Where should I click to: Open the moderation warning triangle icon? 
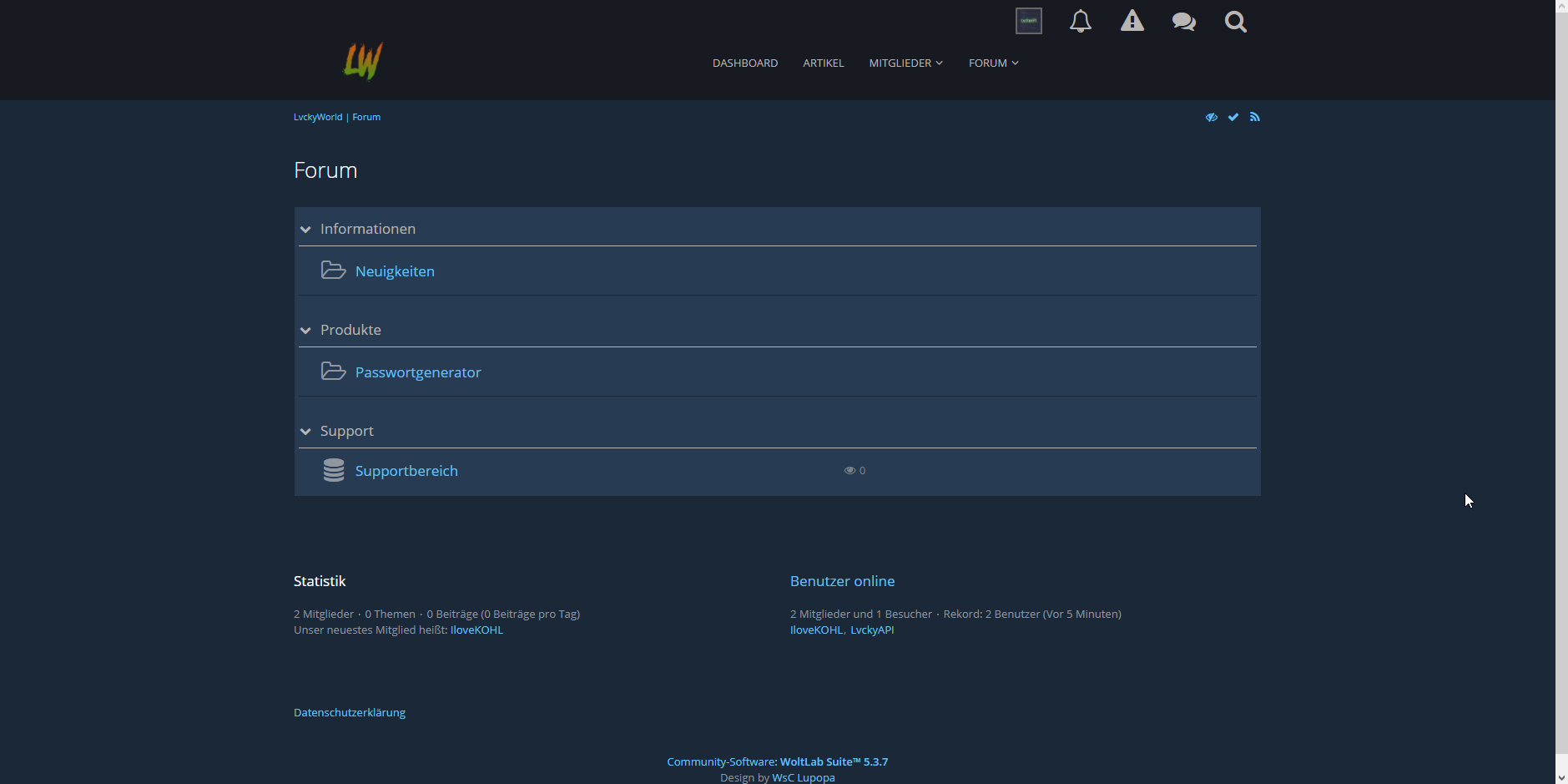pos(1132,22)
